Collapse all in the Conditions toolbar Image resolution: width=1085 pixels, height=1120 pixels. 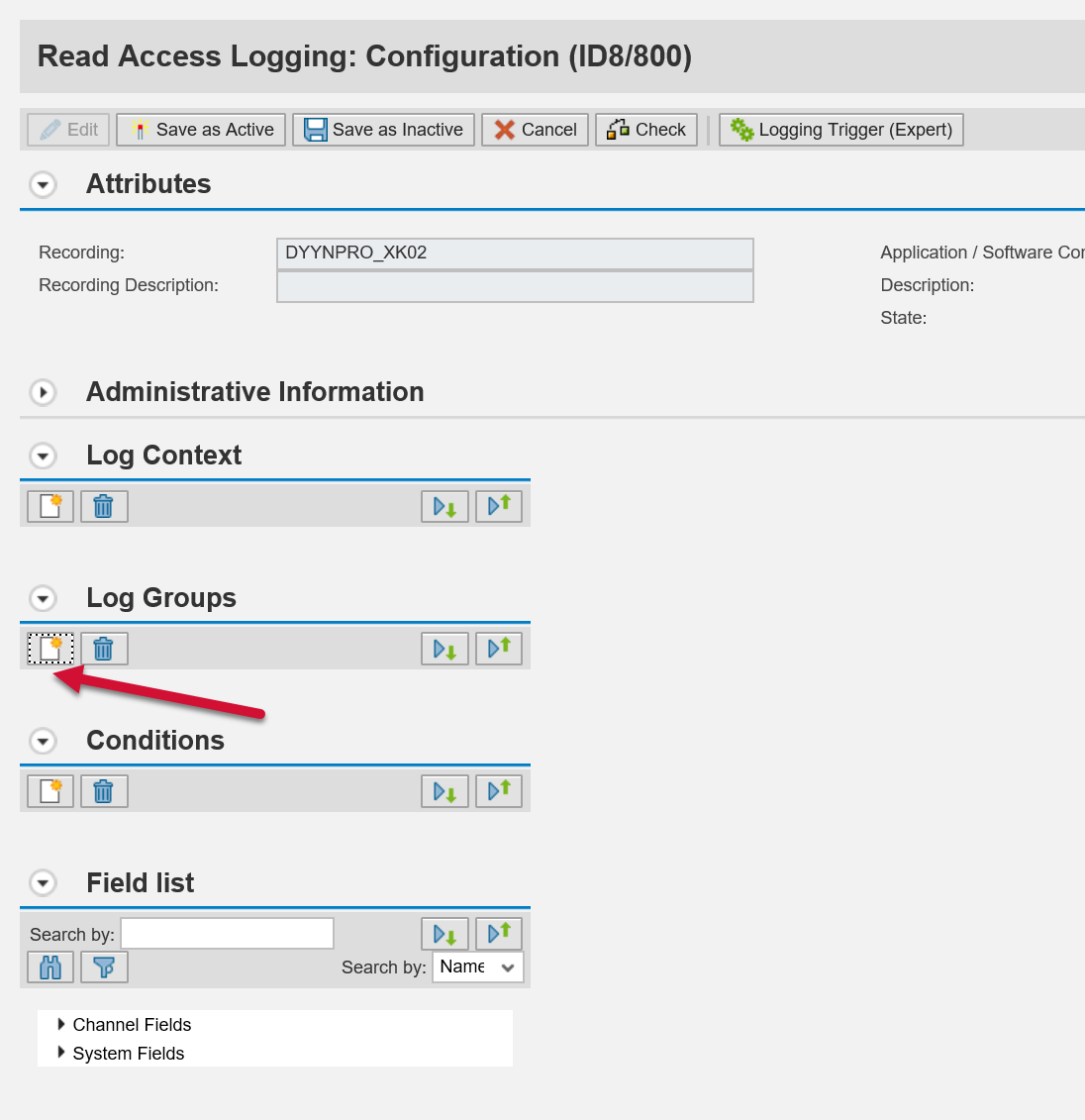pos(499,791)
